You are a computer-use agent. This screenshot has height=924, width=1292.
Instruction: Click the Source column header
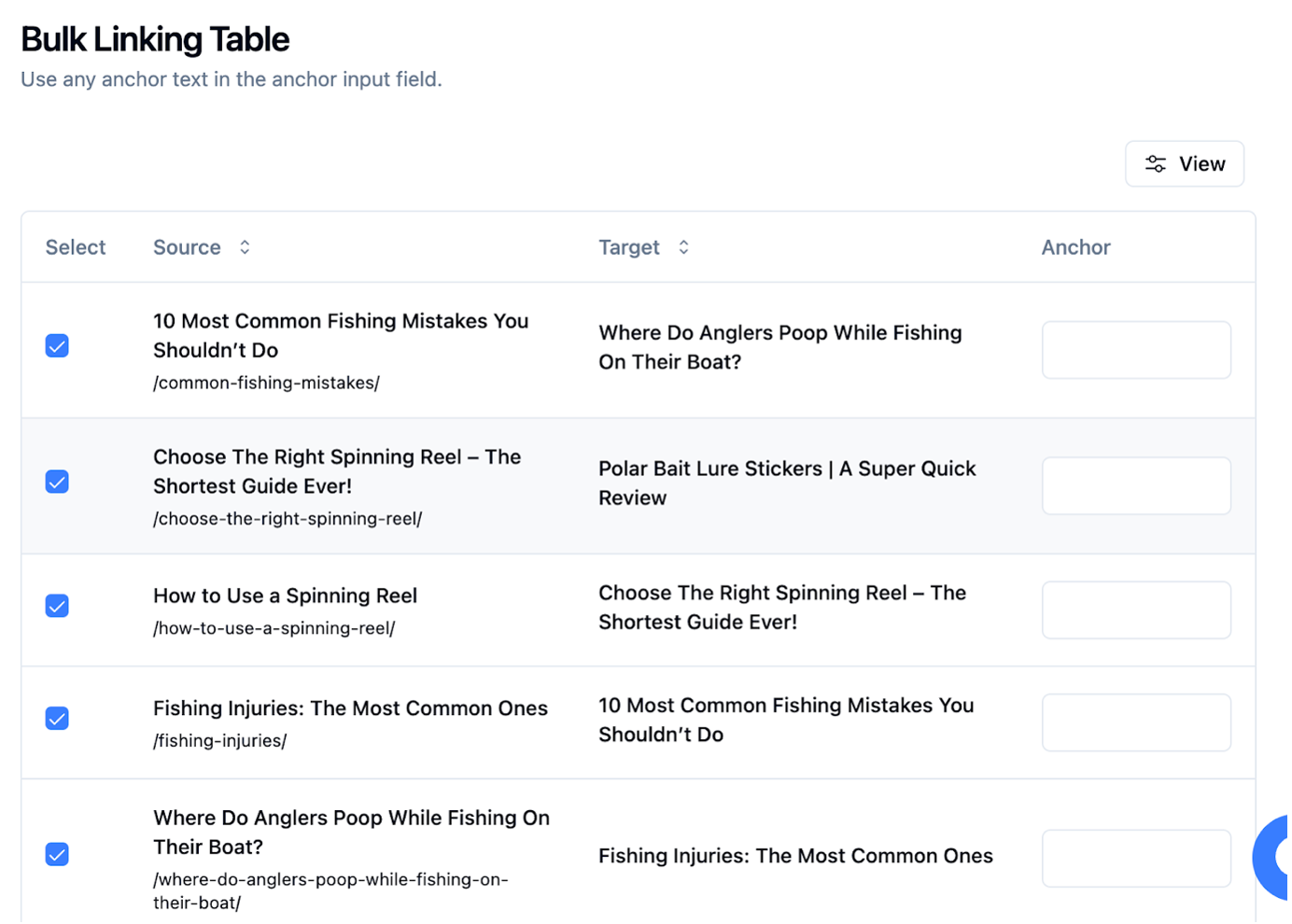(x=187, y=246)
